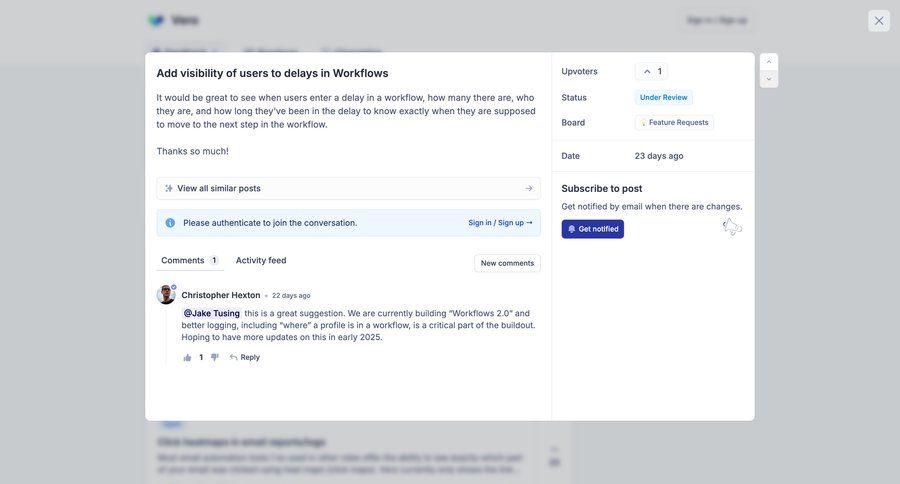Switch to the Activity feed tab

point(261,260)
